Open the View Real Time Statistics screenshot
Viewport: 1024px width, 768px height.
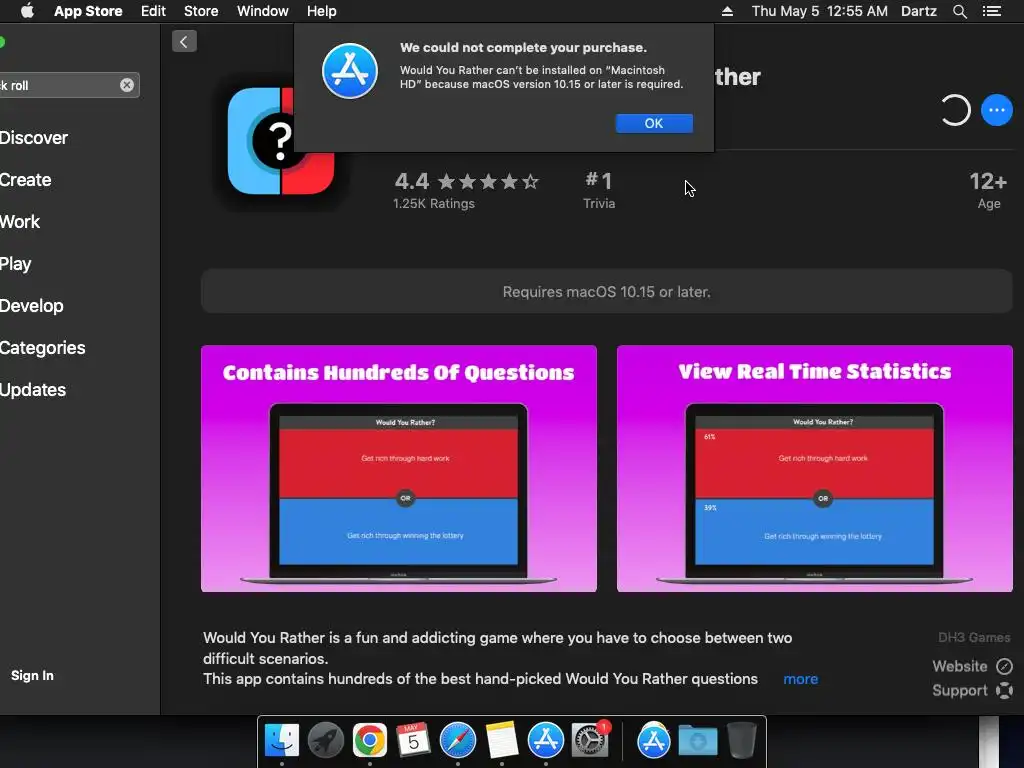tap(814, 468)
